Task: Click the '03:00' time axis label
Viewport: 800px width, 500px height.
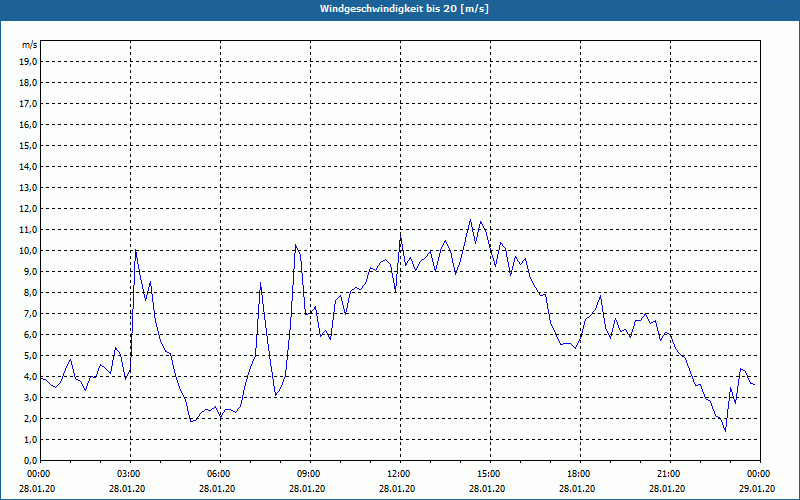Action: tap(131, 474)
